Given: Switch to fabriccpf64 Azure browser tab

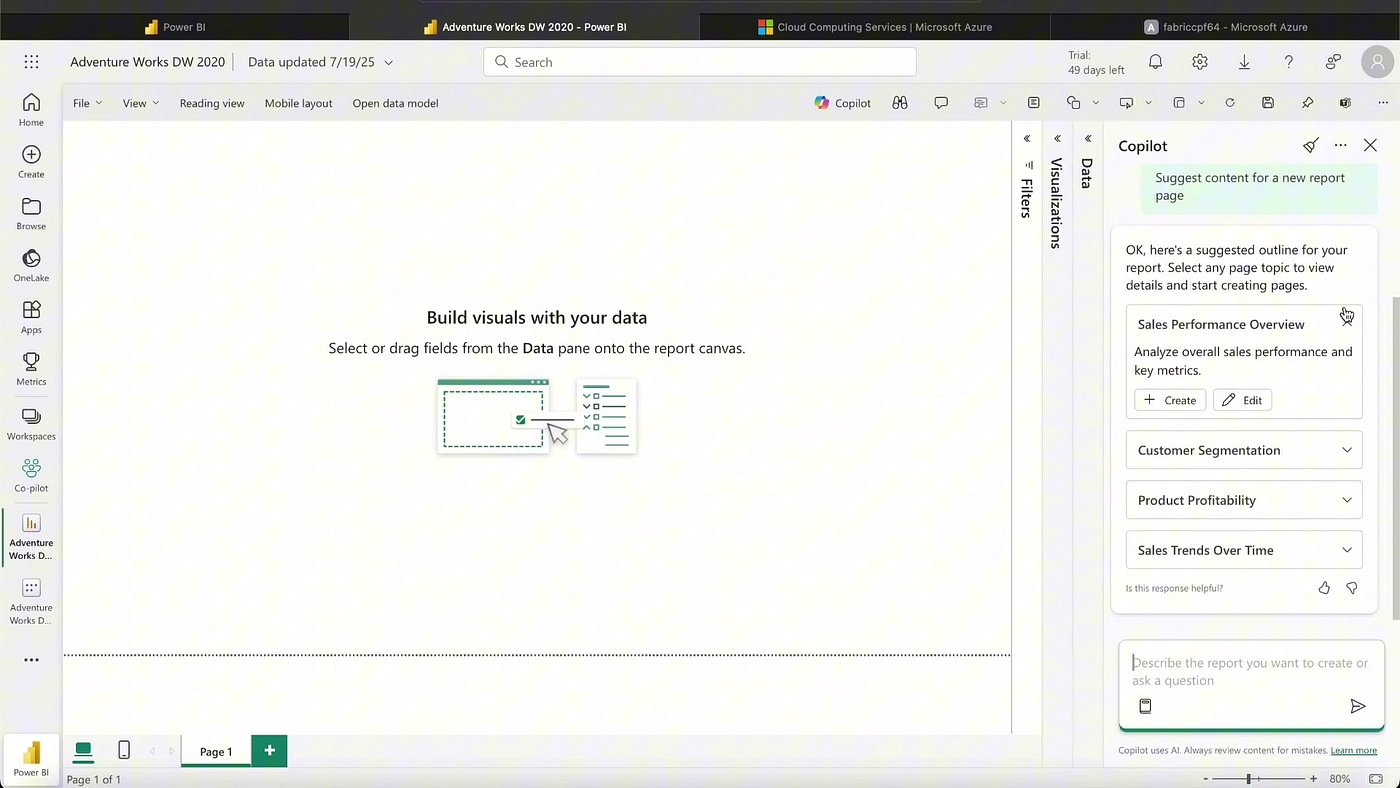Looking at the screenshot, I should click(x=1225, y=27).
